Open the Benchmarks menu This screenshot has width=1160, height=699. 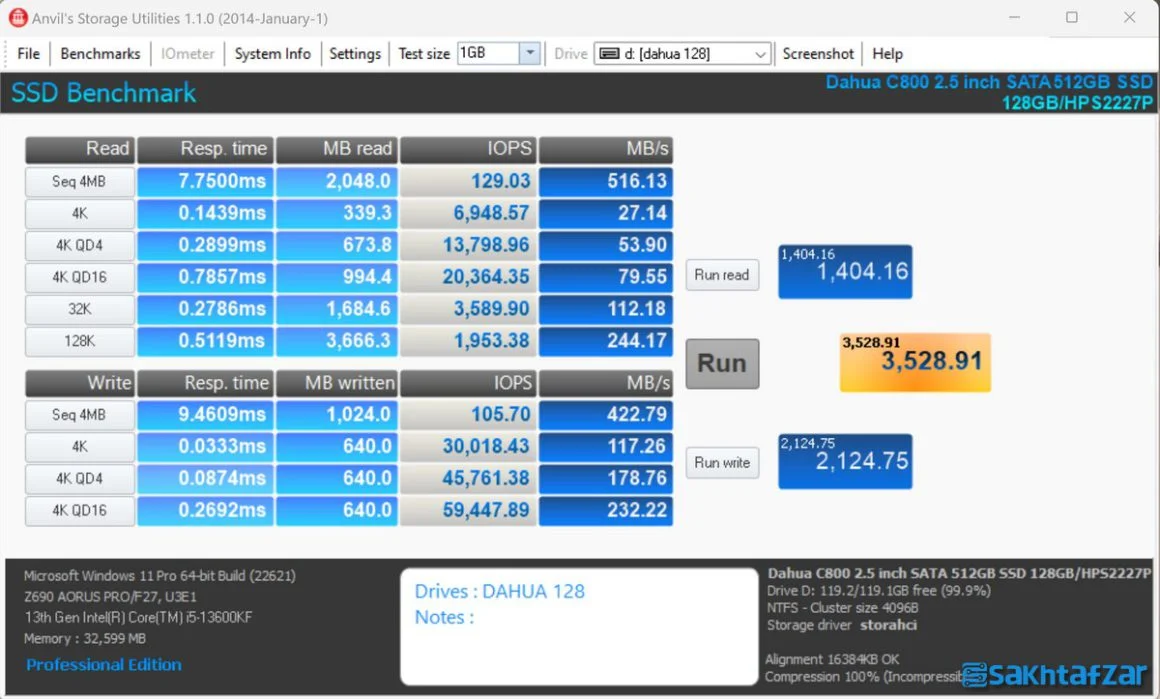coord(100,54)
